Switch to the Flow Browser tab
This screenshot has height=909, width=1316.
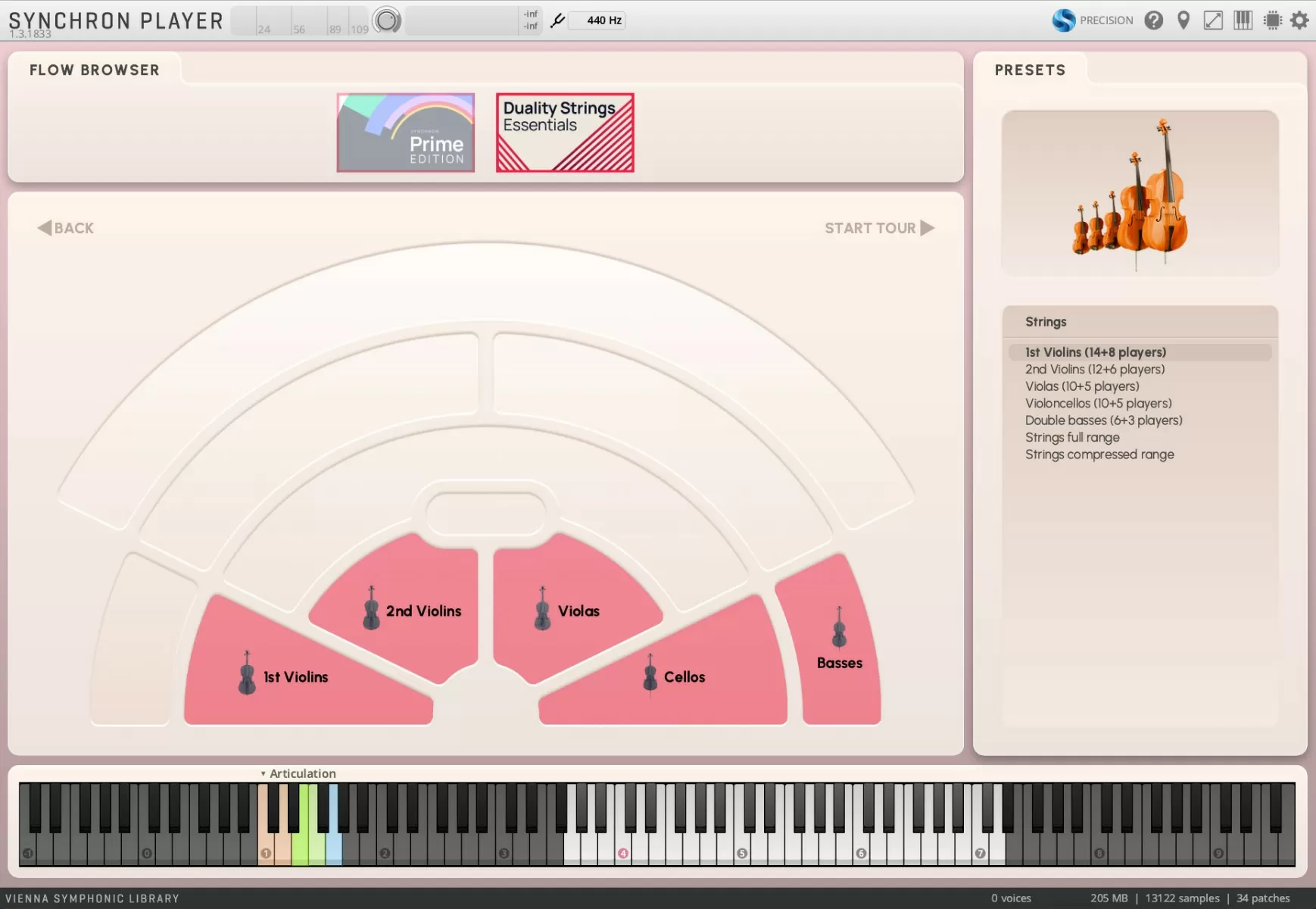94,70
